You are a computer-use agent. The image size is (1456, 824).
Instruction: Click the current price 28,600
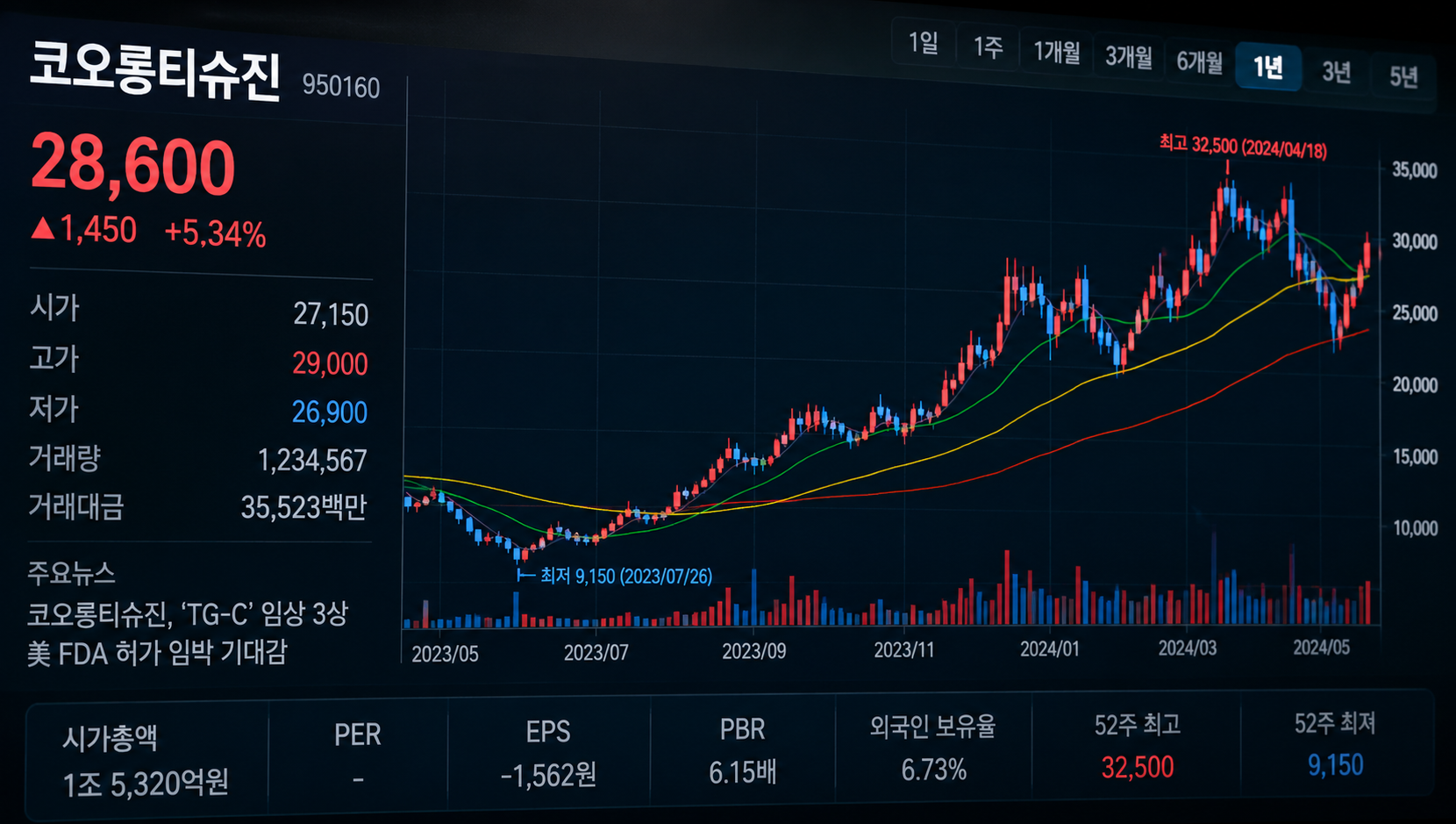pos(133,165)
